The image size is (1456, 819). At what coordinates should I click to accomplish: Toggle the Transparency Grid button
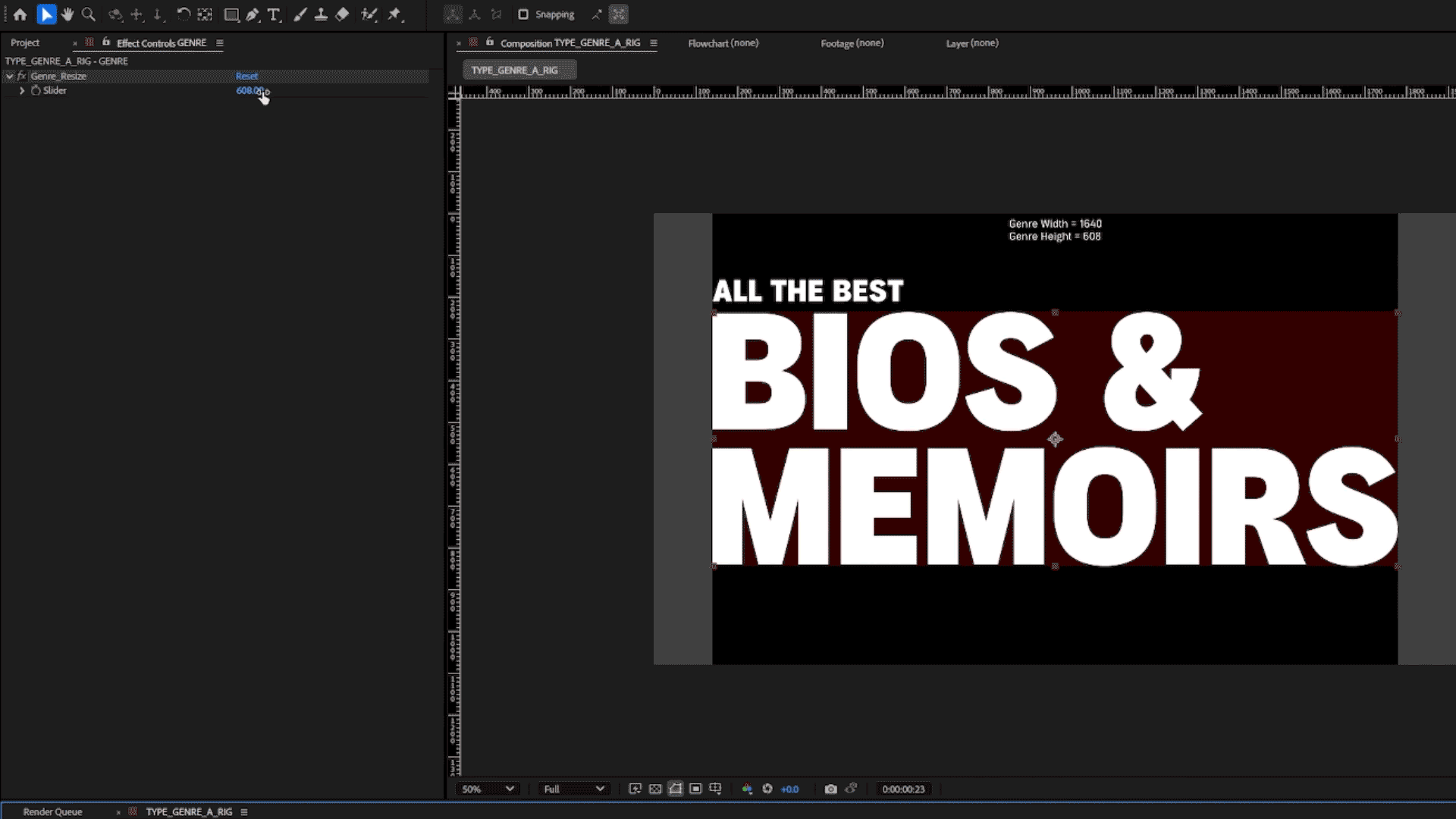point(655,789)
